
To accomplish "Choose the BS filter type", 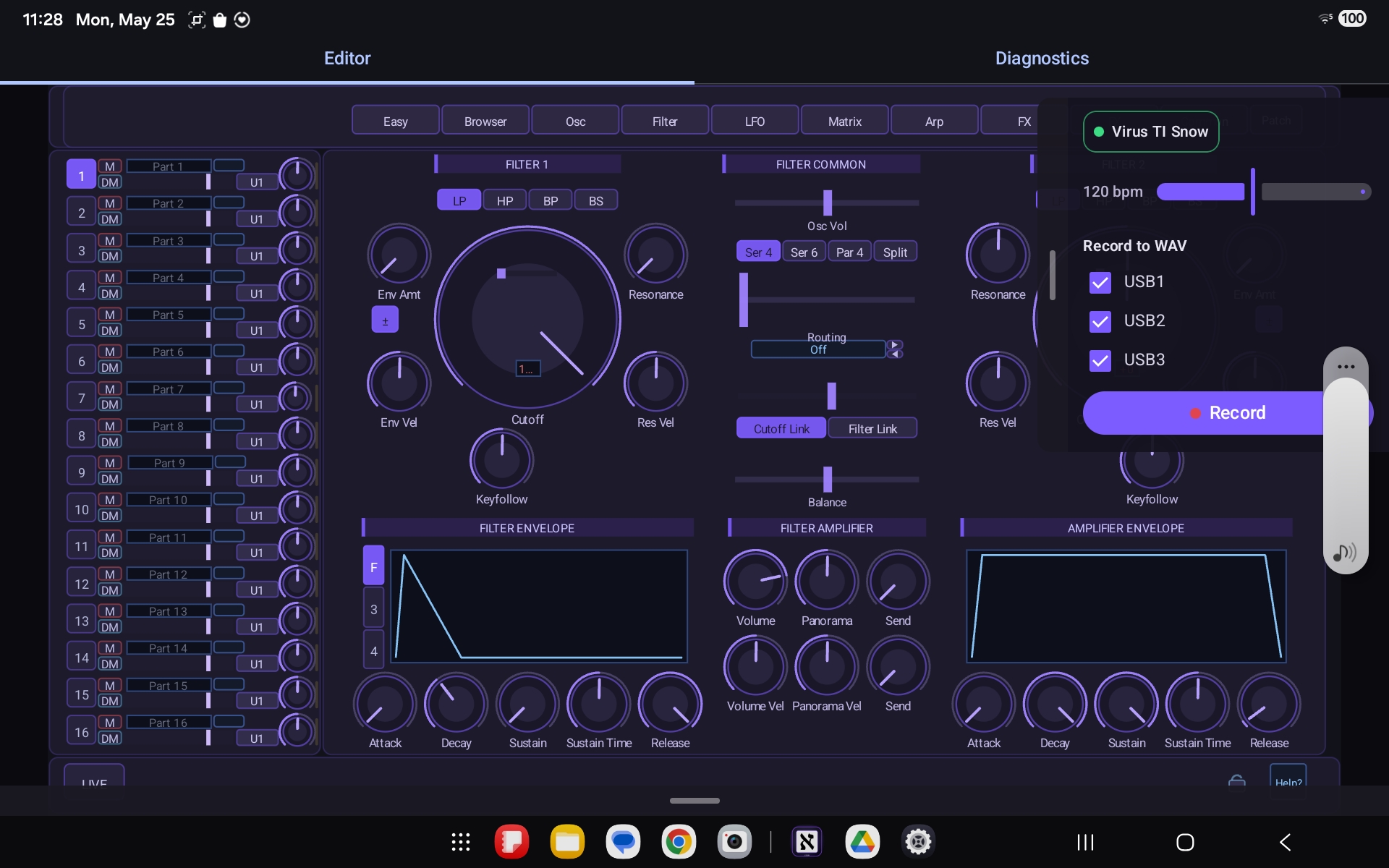I will click(596, 200).
